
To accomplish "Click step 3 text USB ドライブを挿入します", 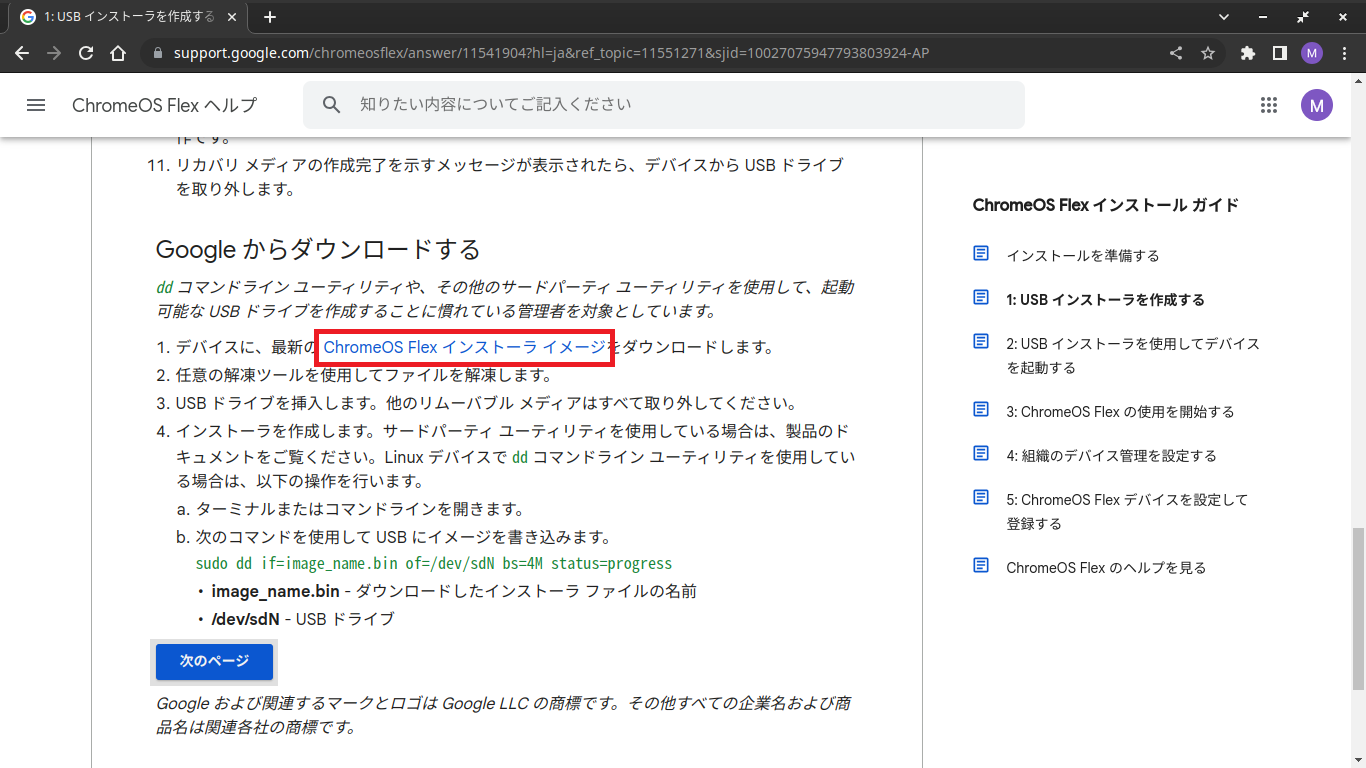I will coord(486,404).
